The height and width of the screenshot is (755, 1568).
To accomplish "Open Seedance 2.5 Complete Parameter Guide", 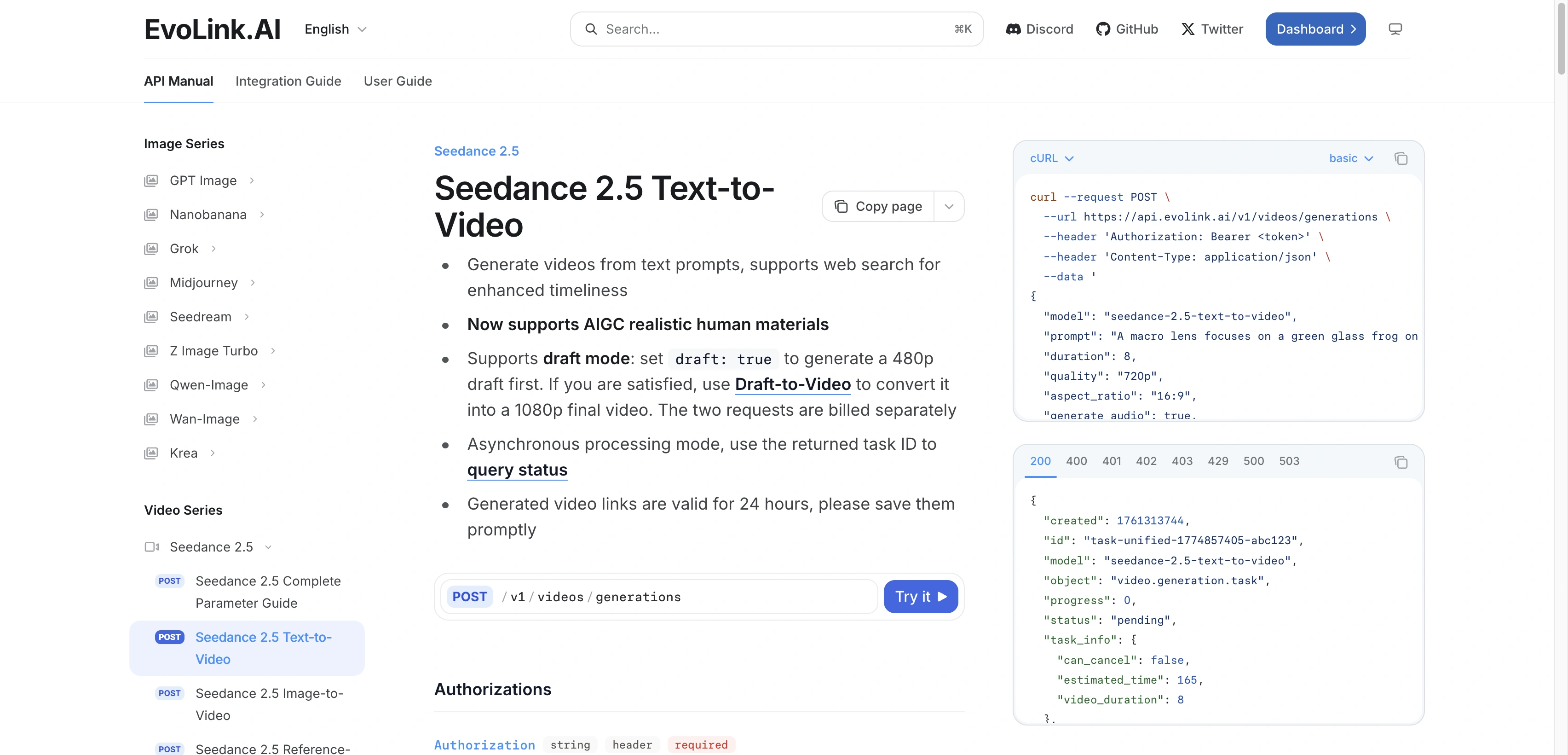I will click(x=268, y=592).
